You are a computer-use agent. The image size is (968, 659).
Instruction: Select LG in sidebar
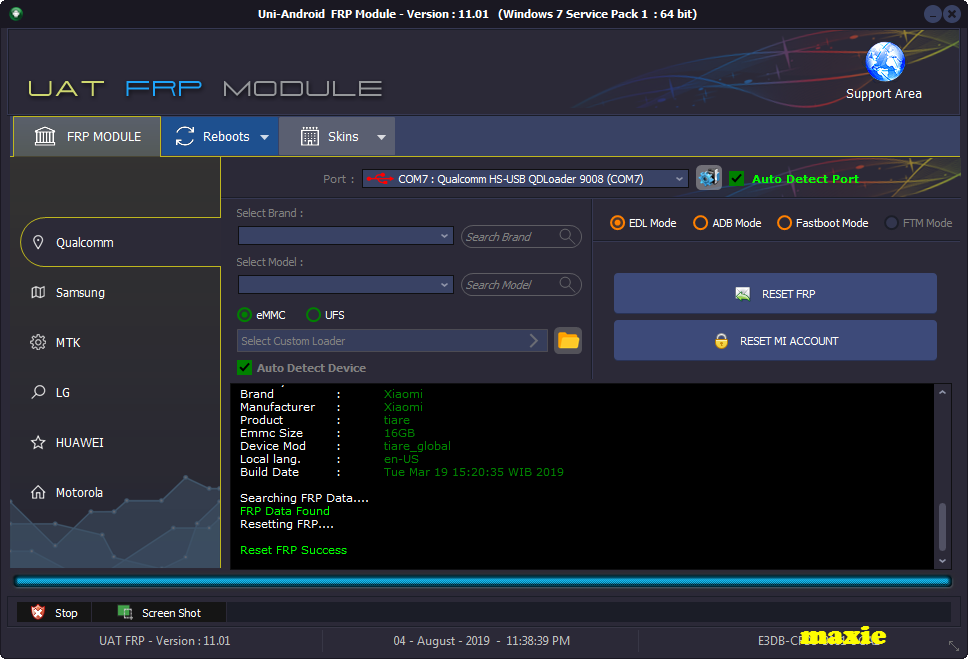click(115, 392)
